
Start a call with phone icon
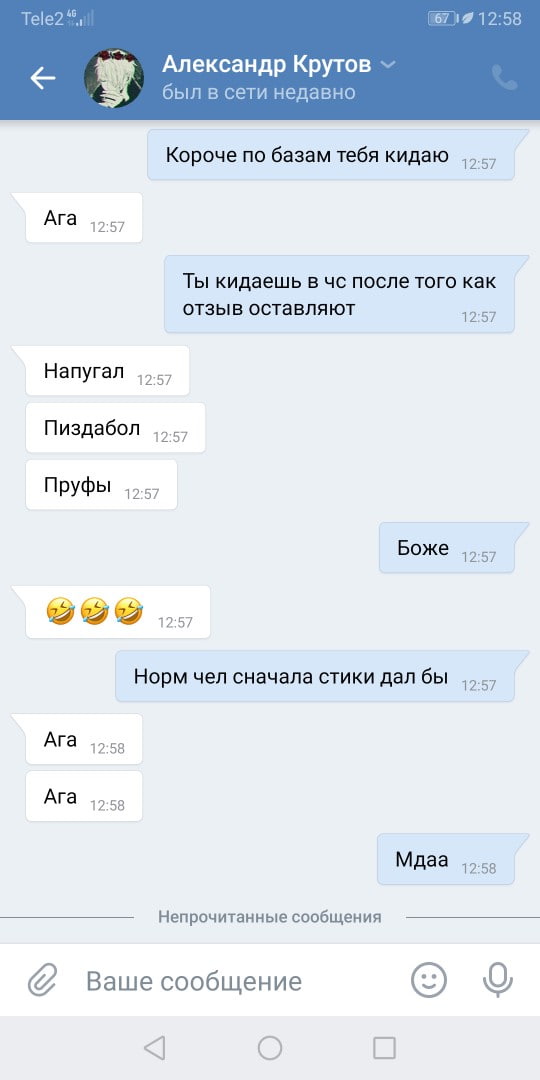504,78
